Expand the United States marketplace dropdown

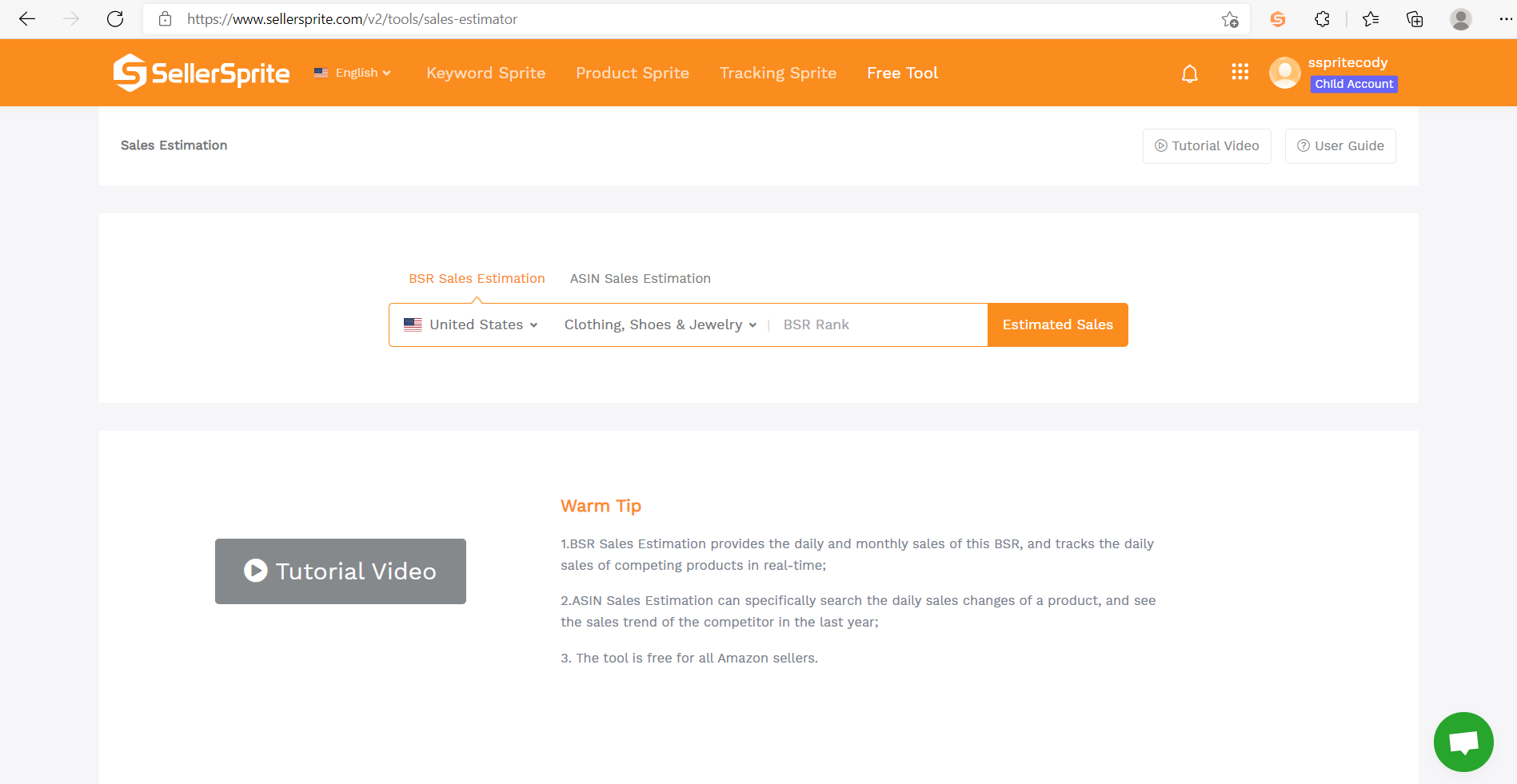click(471, 324)
